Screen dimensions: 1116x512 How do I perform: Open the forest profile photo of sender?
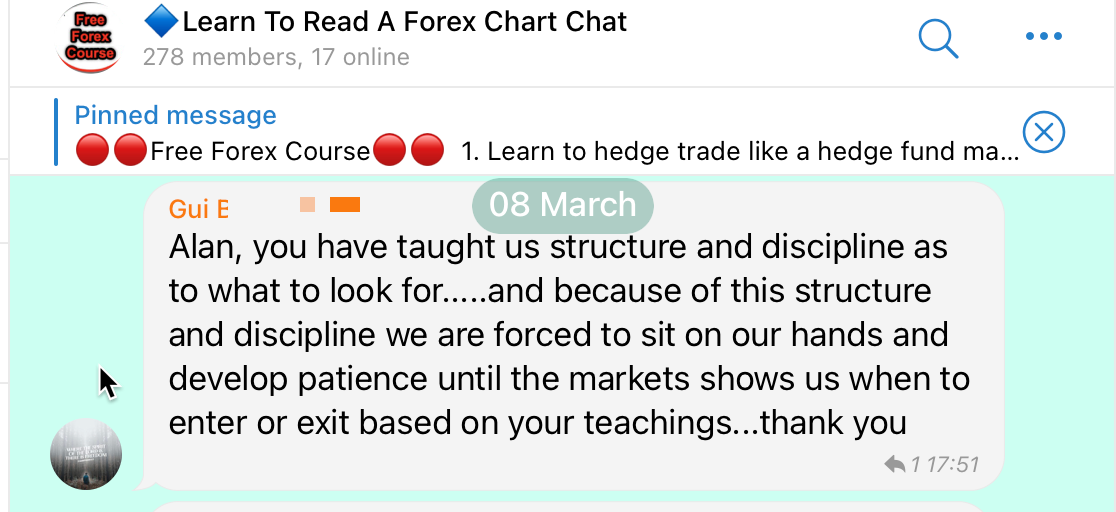[x=86, y=454]
